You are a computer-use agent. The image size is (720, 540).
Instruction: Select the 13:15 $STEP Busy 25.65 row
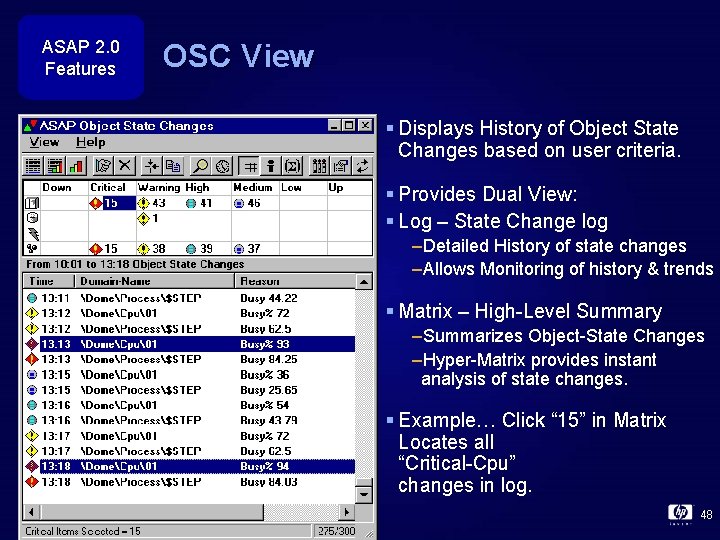point(190,390)
